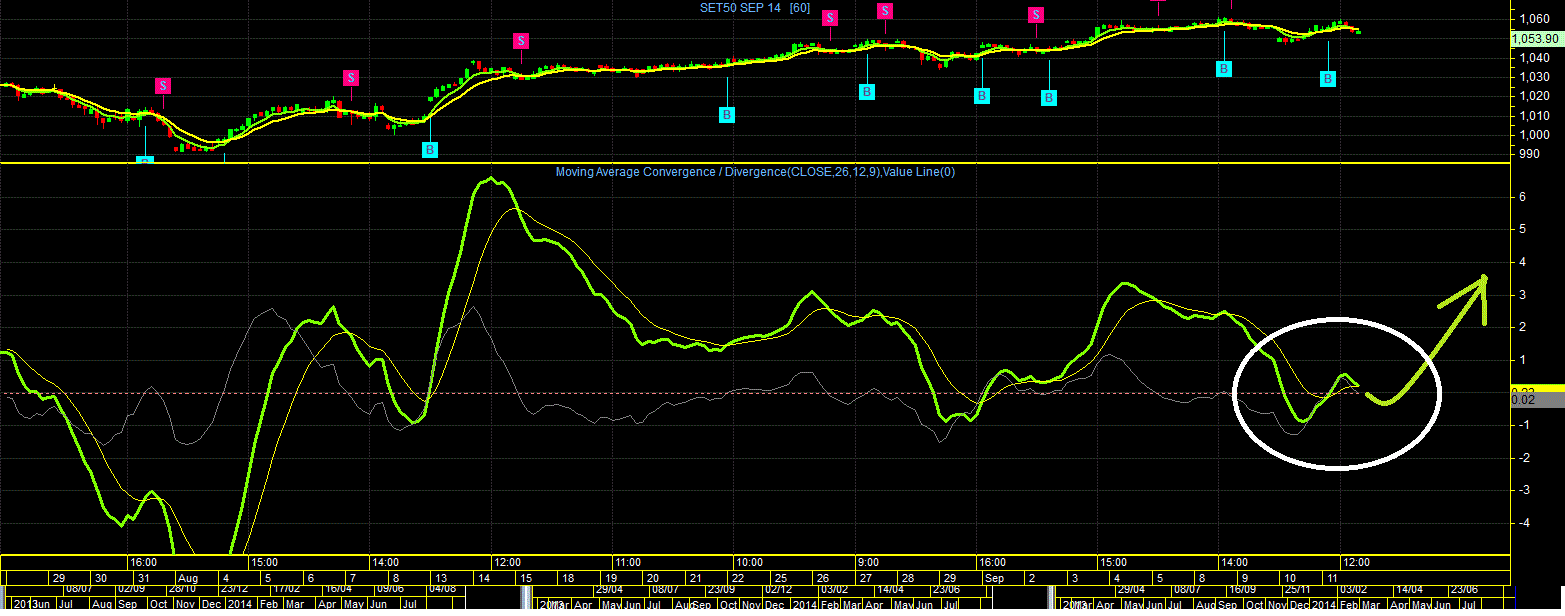Click the Aug month label on date axis
The width and height of the screenshot is (1565, 616).
[187, 578]
